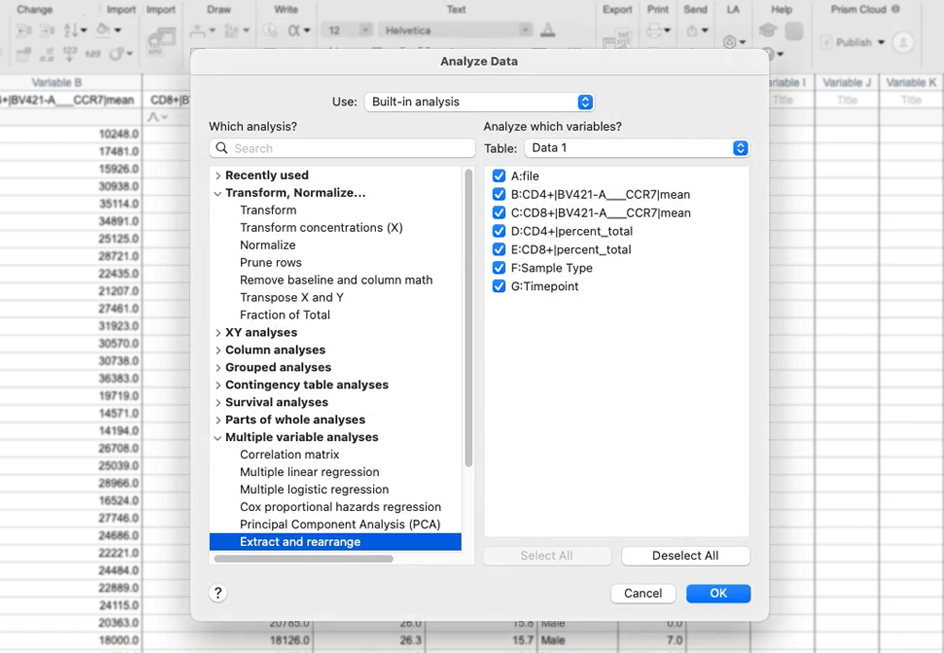
Task: Click the Greek alpha symbol Write icon
Action: (x=295, y=31)
